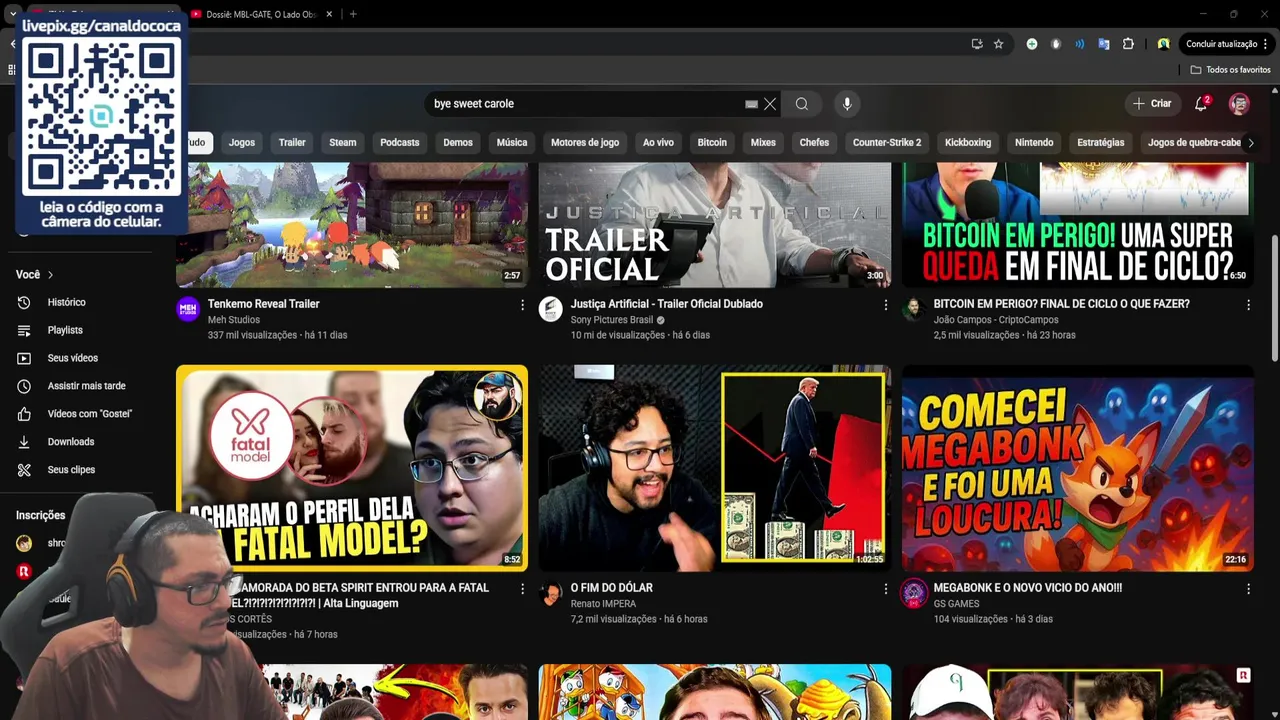Click the Concluir atualização button

click(x=1221, y=44)
